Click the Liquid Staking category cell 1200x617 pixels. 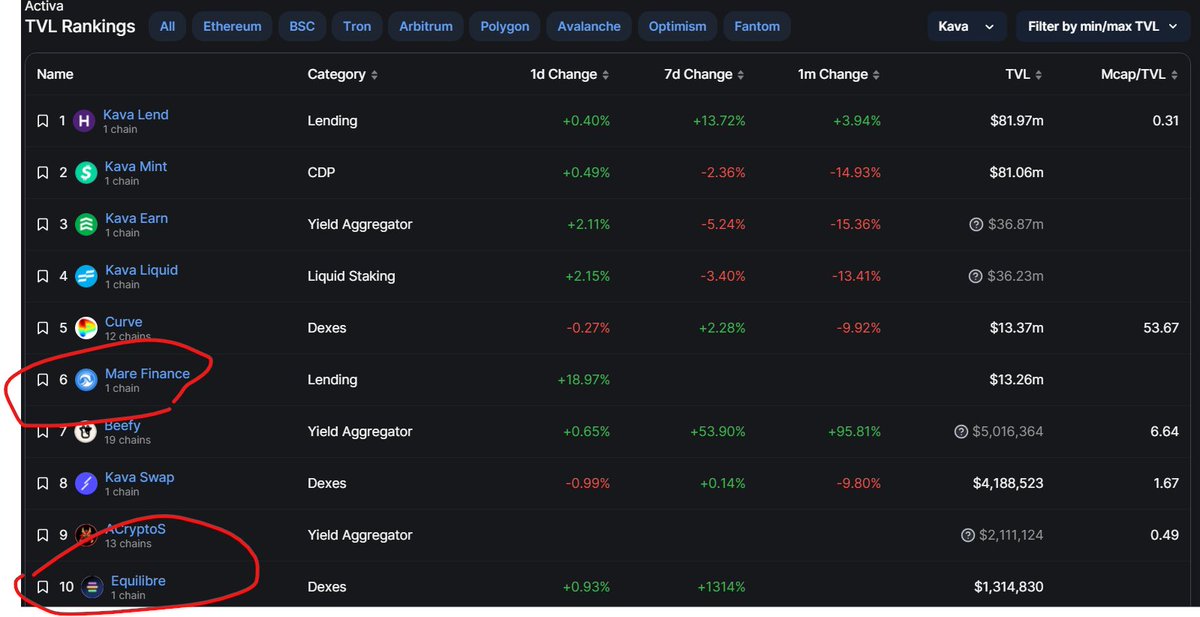point(351,276)
